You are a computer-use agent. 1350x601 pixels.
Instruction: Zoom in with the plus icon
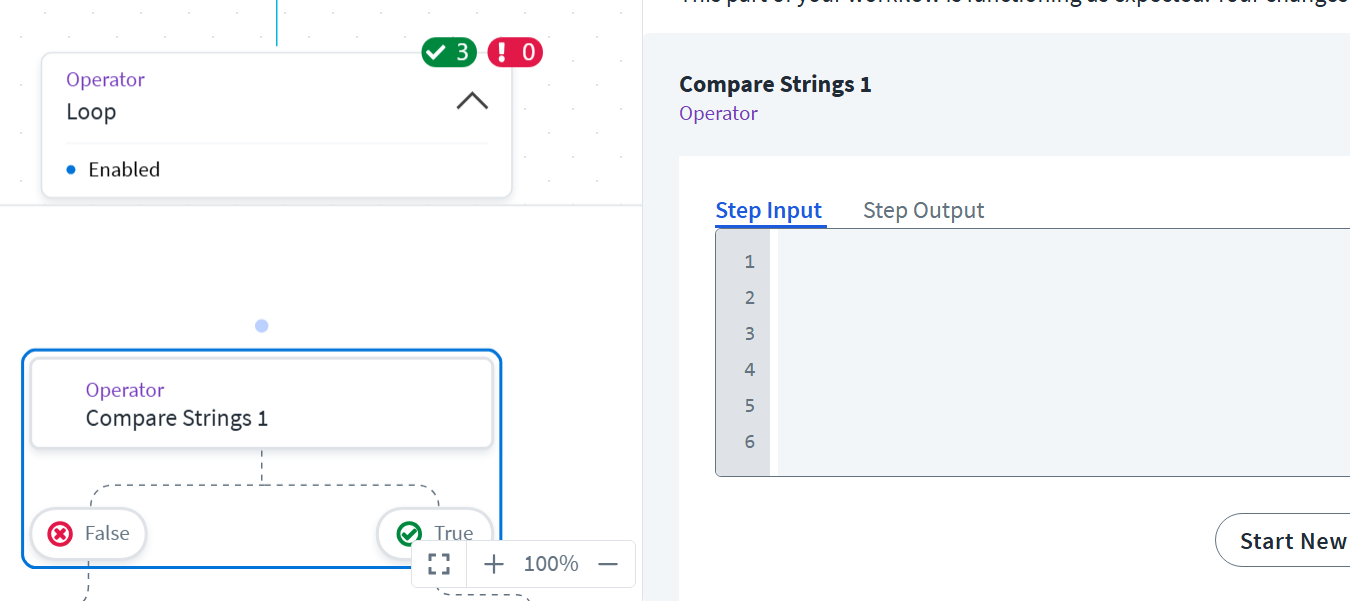pos(494,564)
